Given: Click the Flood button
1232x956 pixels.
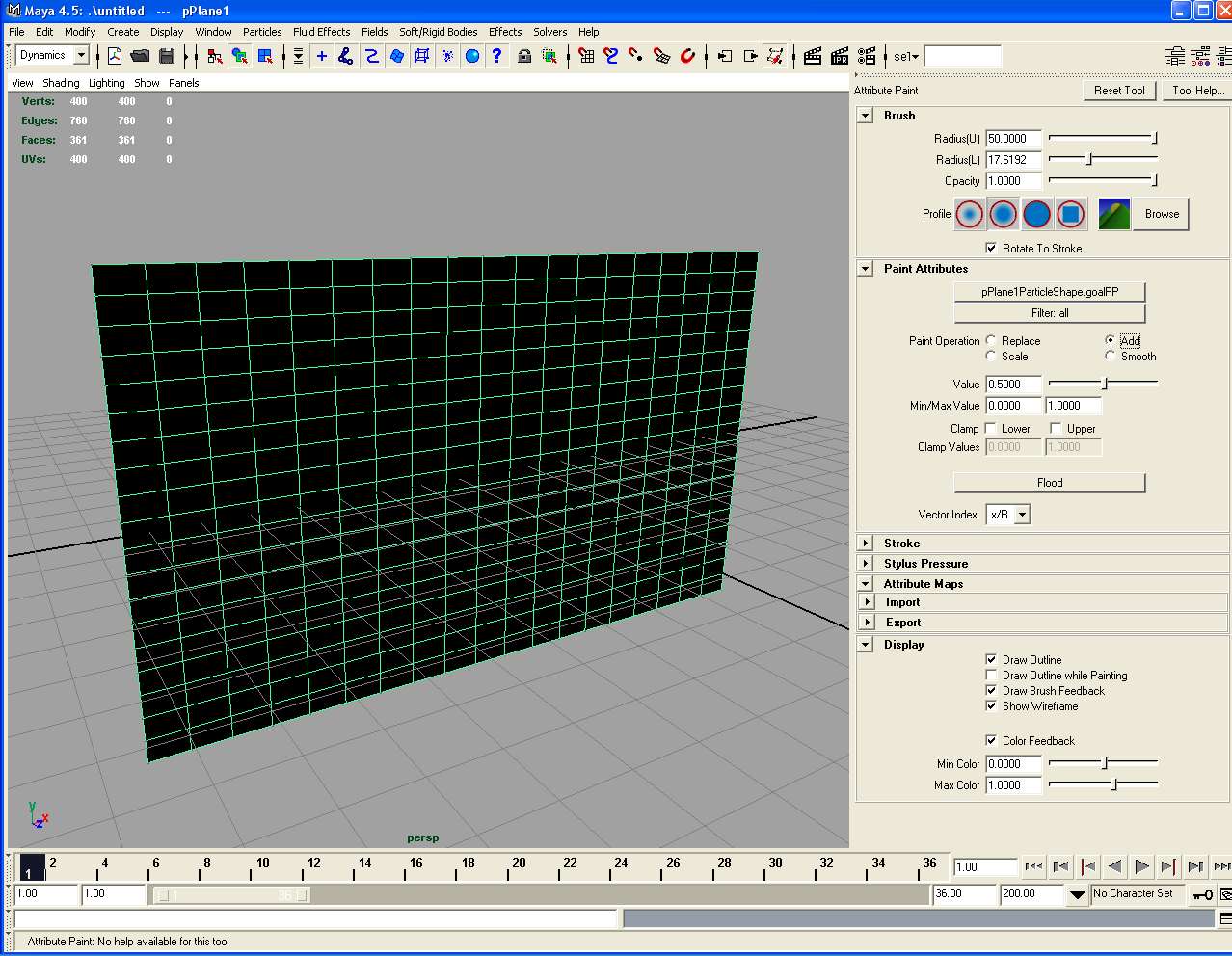Looking at the screenshot, I should click(x=1050, y=483).
